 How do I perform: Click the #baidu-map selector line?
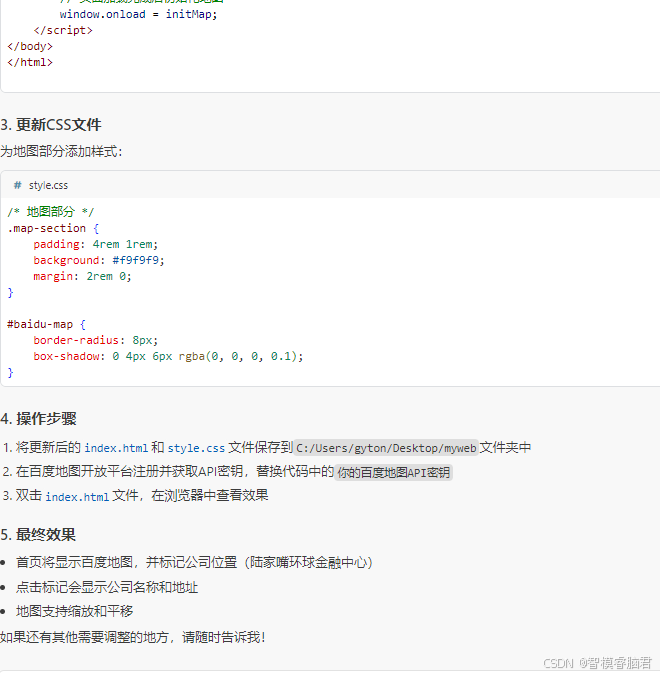click(46, 324)
